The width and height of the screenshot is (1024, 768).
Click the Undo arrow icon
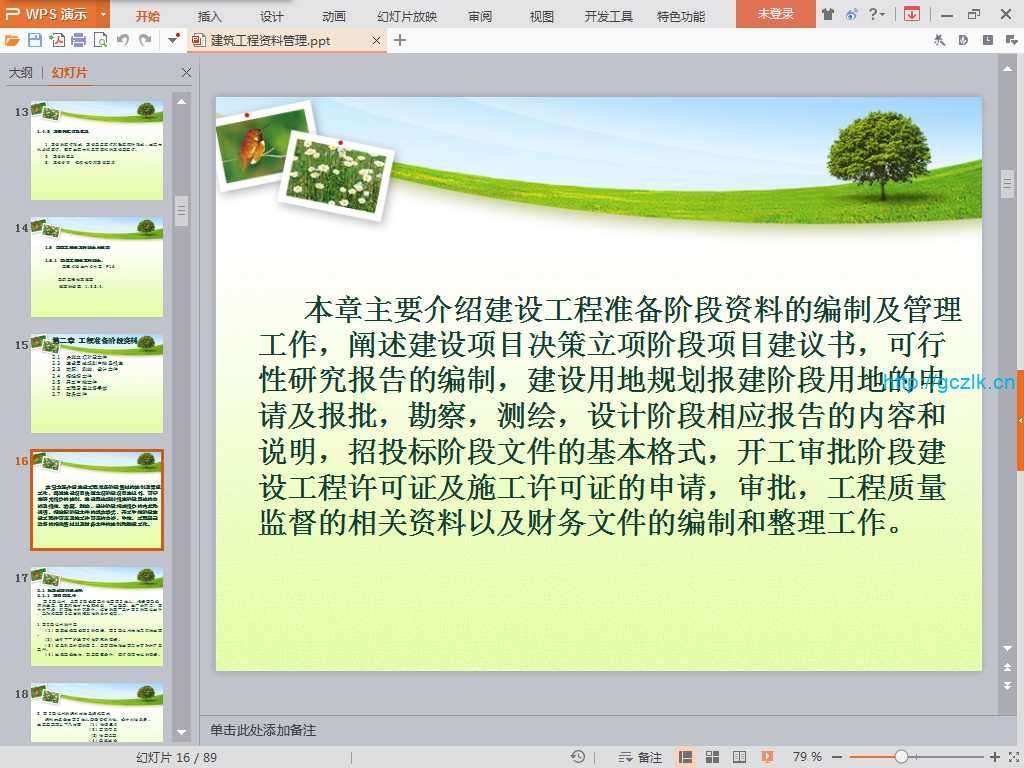[123, 40]
